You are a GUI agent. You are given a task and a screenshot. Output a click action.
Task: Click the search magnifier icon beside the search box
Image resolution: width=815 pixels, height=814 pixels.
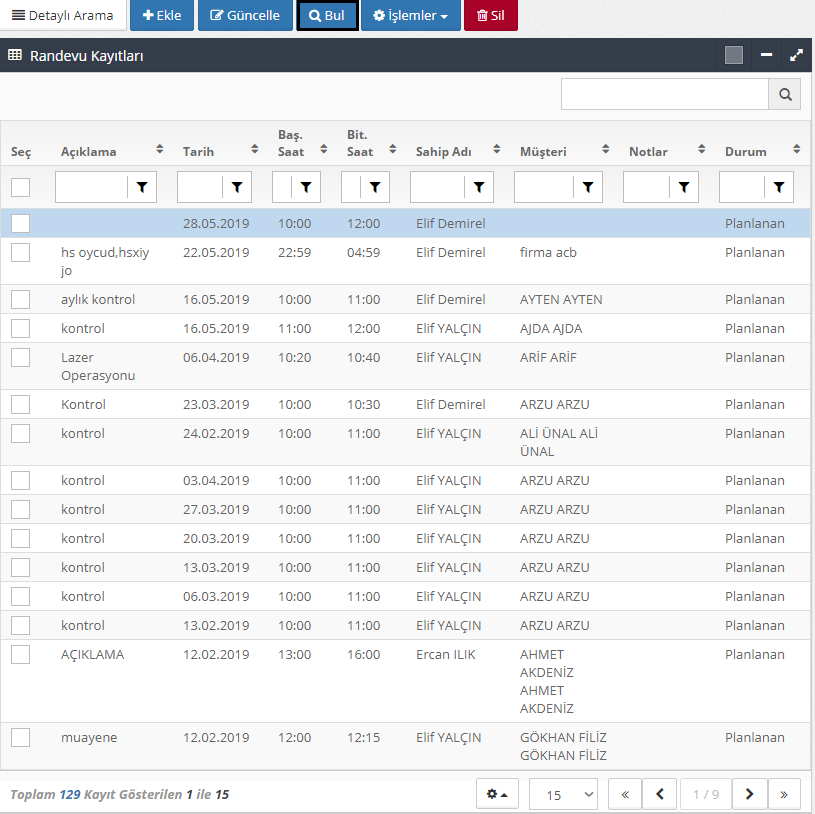pyautogui.click(x=785, y=95)
